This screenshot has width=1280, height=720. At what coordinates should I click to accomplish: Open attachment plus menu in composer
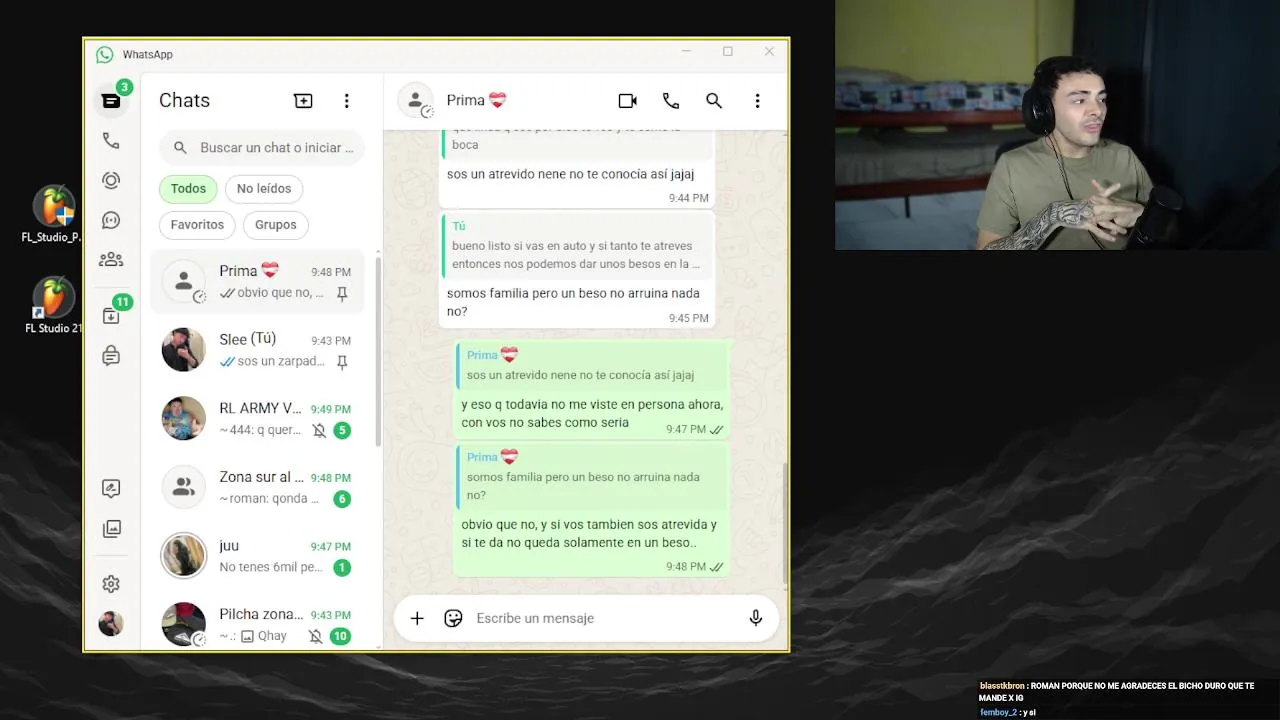417,618
